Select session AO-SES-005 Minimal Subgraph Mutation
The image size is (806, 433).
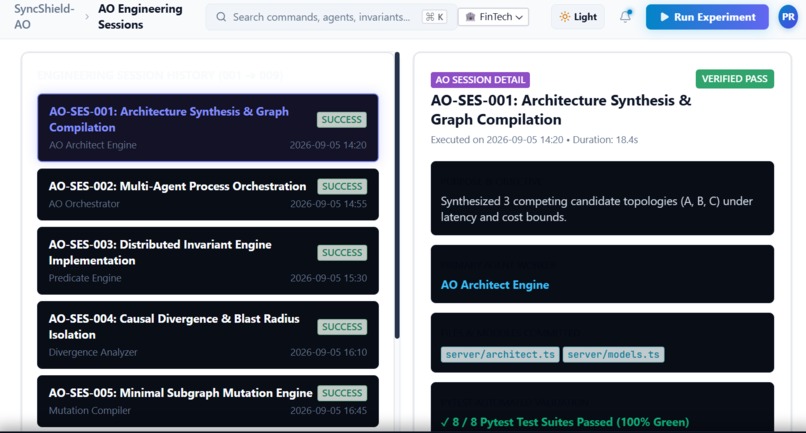click(x=208, y=401)
